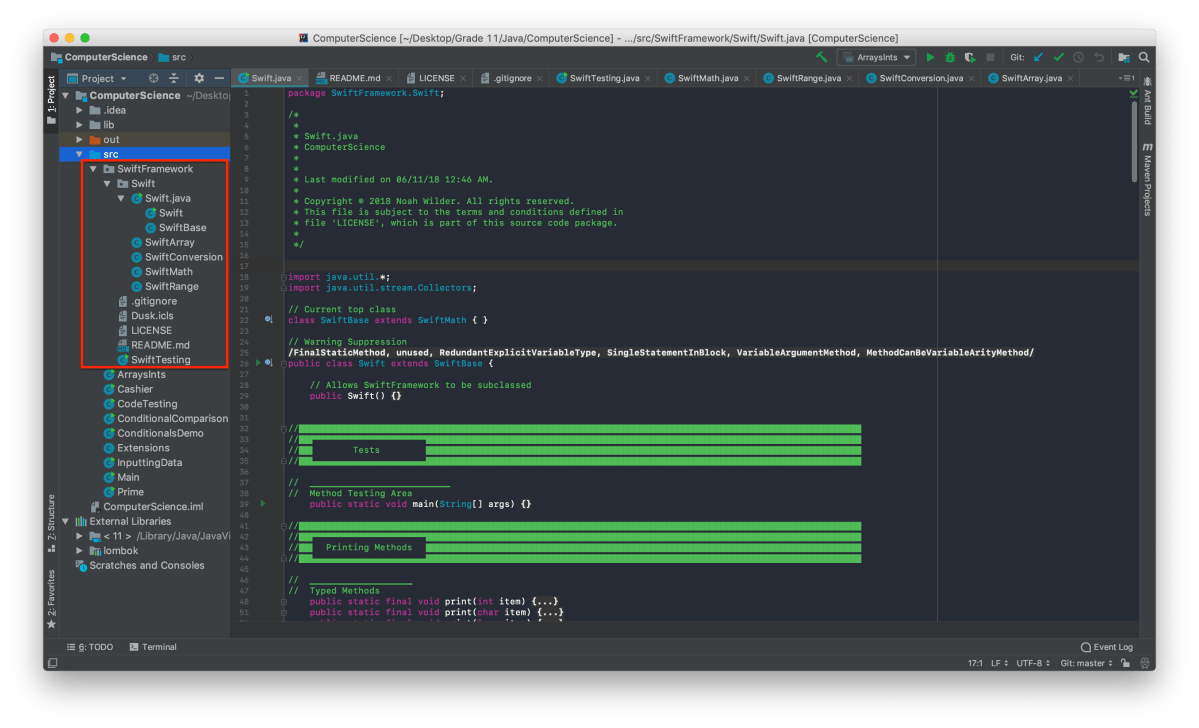Click the inspections face icon in status bar
1199x728 pixels.
(x=1144, y=663)
